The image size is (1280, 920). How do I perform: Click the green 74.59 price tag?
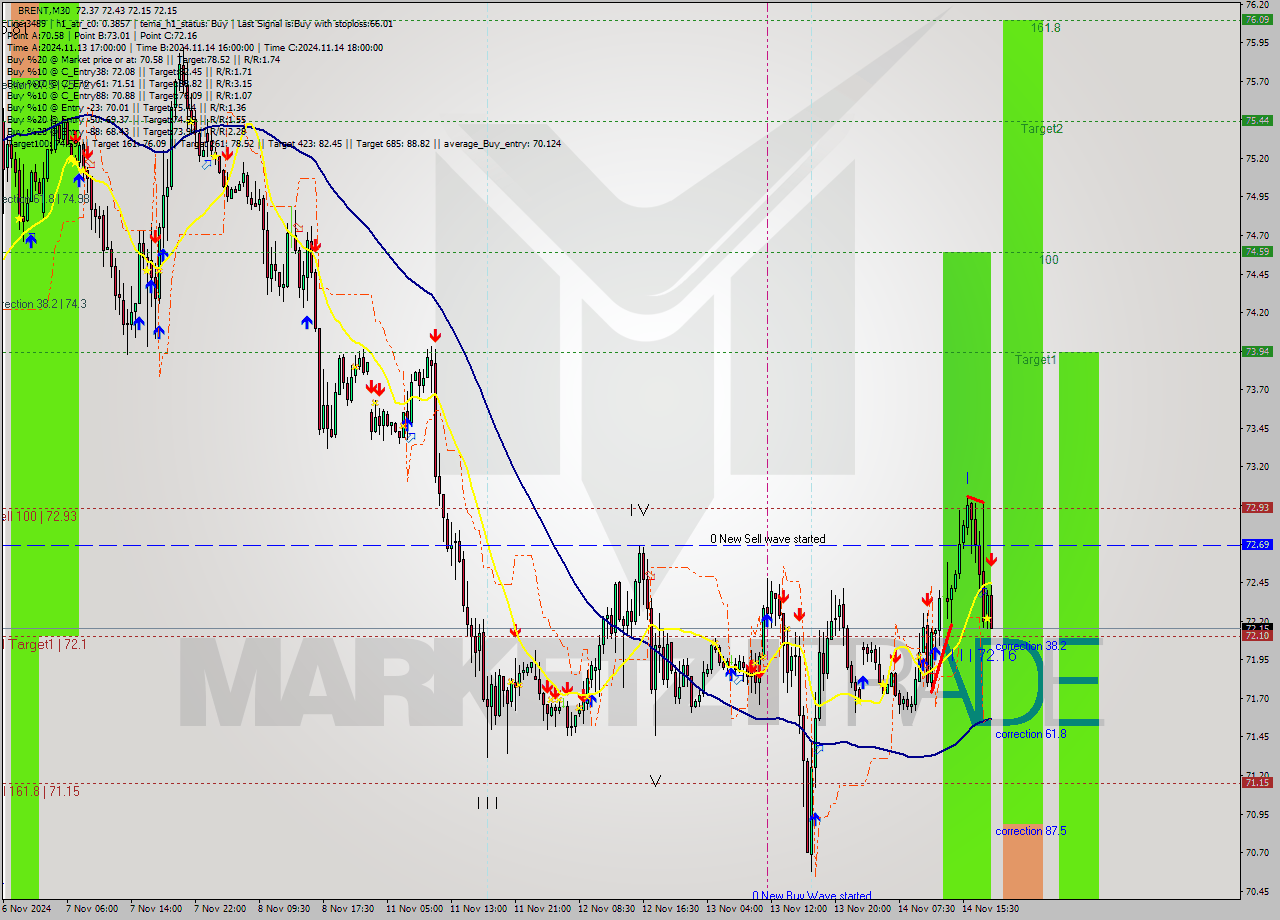pyautogui.click(x=1256, y=251)
